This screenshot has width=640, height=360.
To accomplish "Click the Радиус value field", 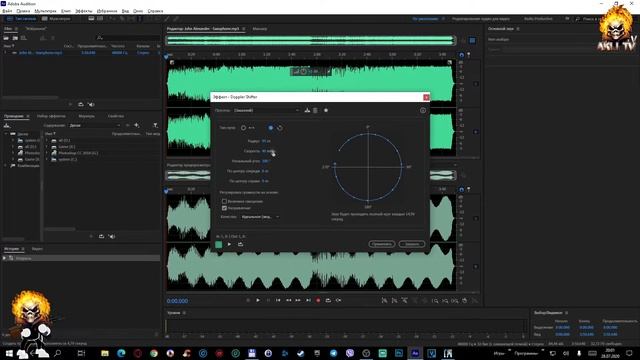I will coord(266,141).
